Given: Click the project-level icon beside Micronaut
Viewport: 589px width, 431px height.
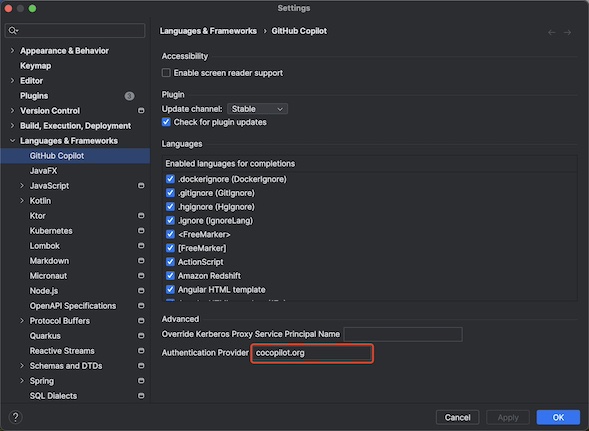Looking at the screenshot, I should point(141,276).
